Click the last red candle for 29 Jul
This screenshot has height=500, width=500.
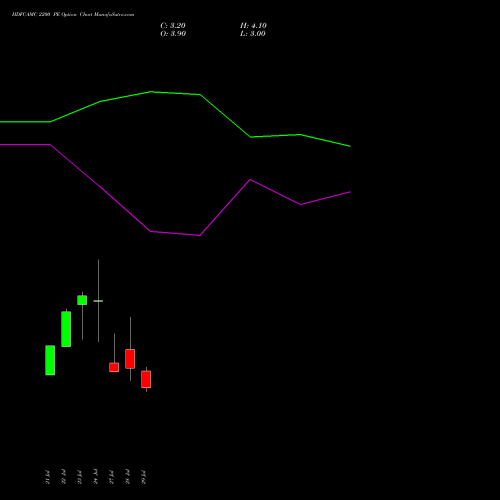[146, 379]
